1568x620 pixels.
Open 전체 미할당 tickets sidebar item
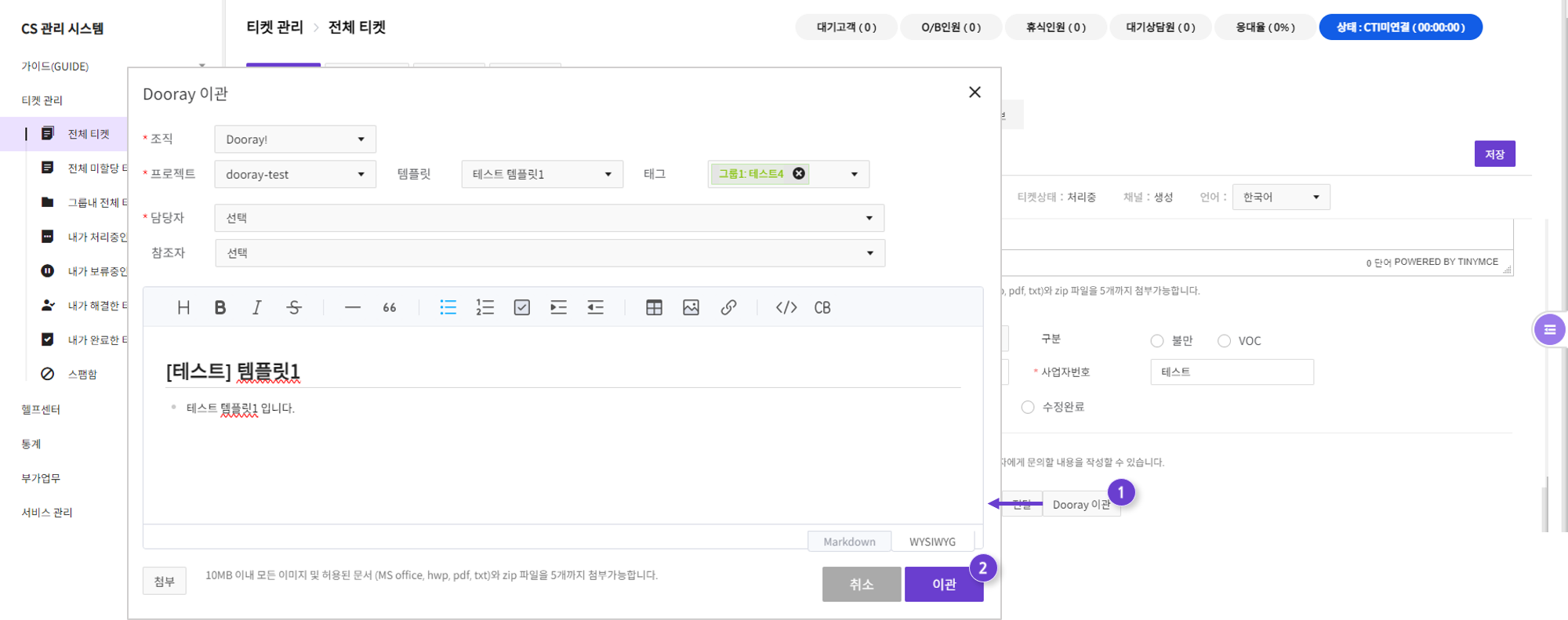coord(84,168)
